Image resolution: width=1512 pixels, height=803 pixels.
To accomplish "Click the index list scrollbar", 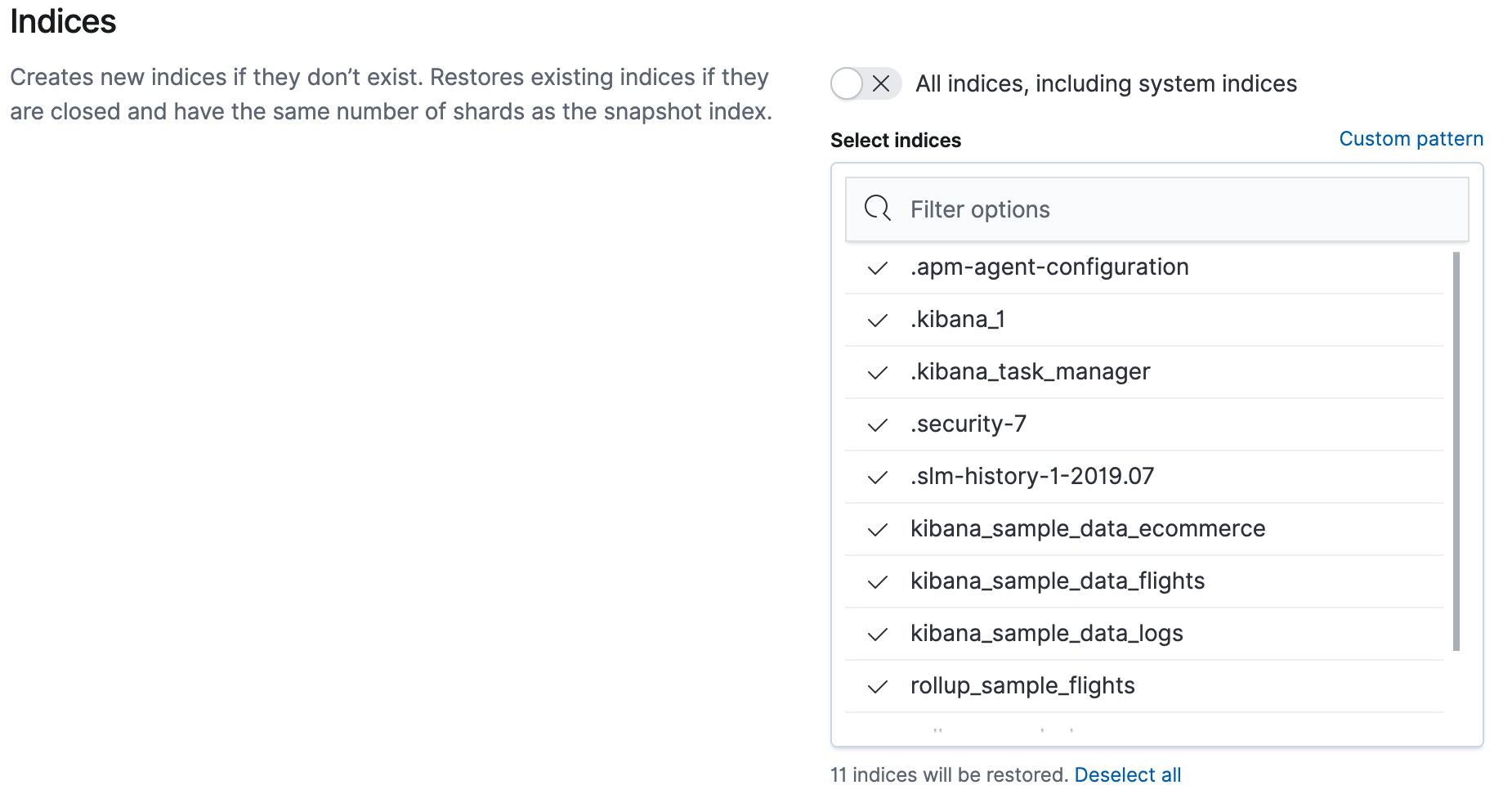I will point(1456,451).
